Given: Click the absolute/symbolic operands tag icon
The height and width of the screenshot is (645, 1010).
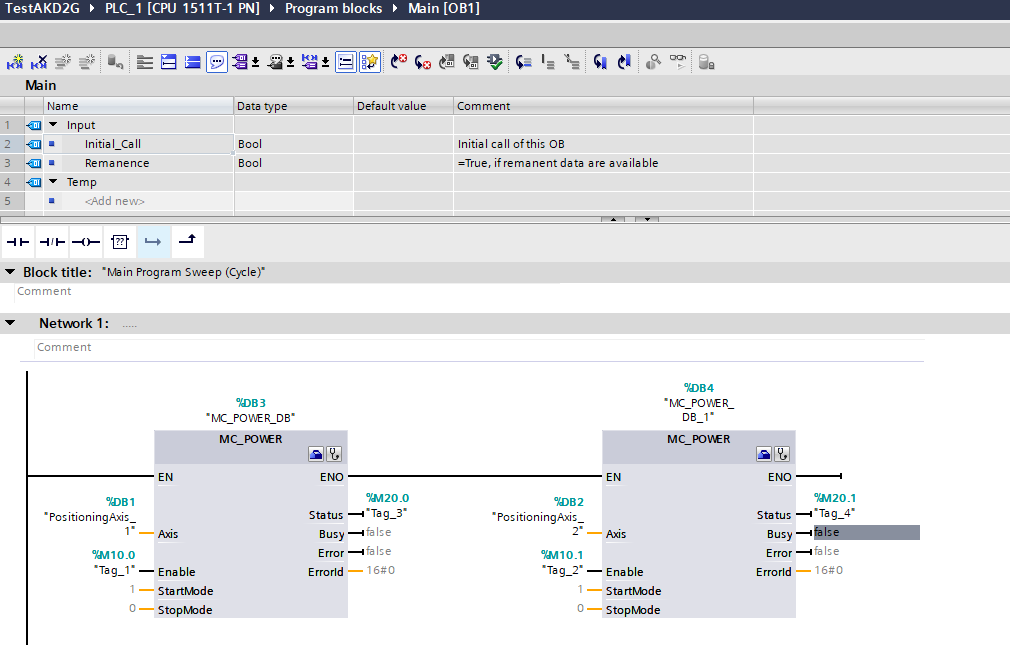Looking at the screenshot, I should pos(240,62).
